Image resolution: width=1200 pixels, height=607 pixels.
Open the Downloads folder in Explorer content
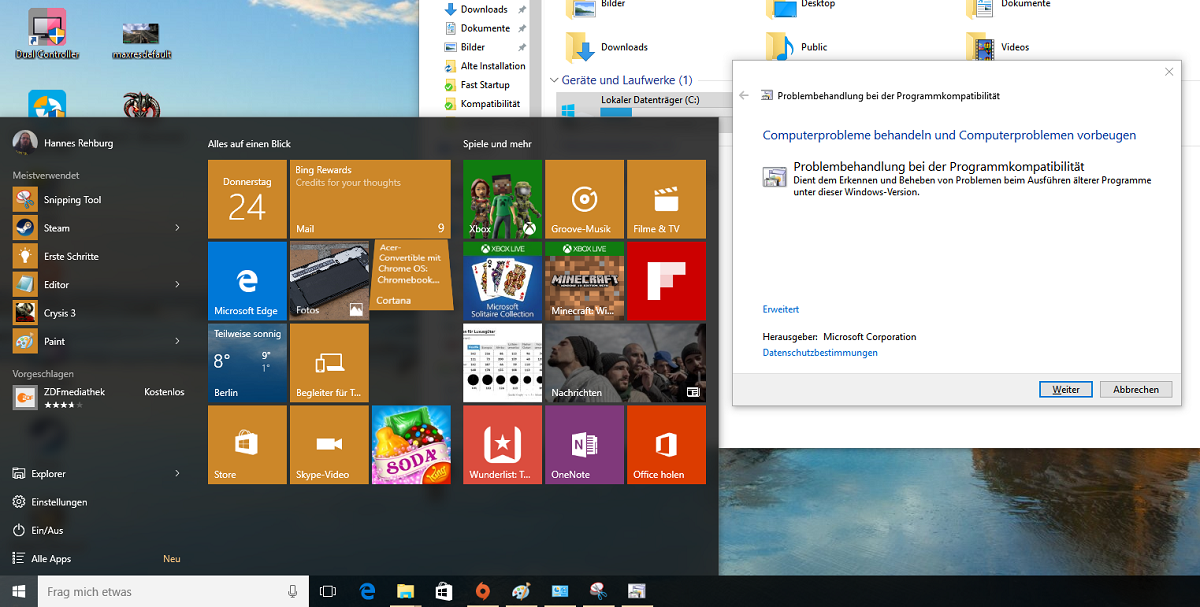pos(607,47)
